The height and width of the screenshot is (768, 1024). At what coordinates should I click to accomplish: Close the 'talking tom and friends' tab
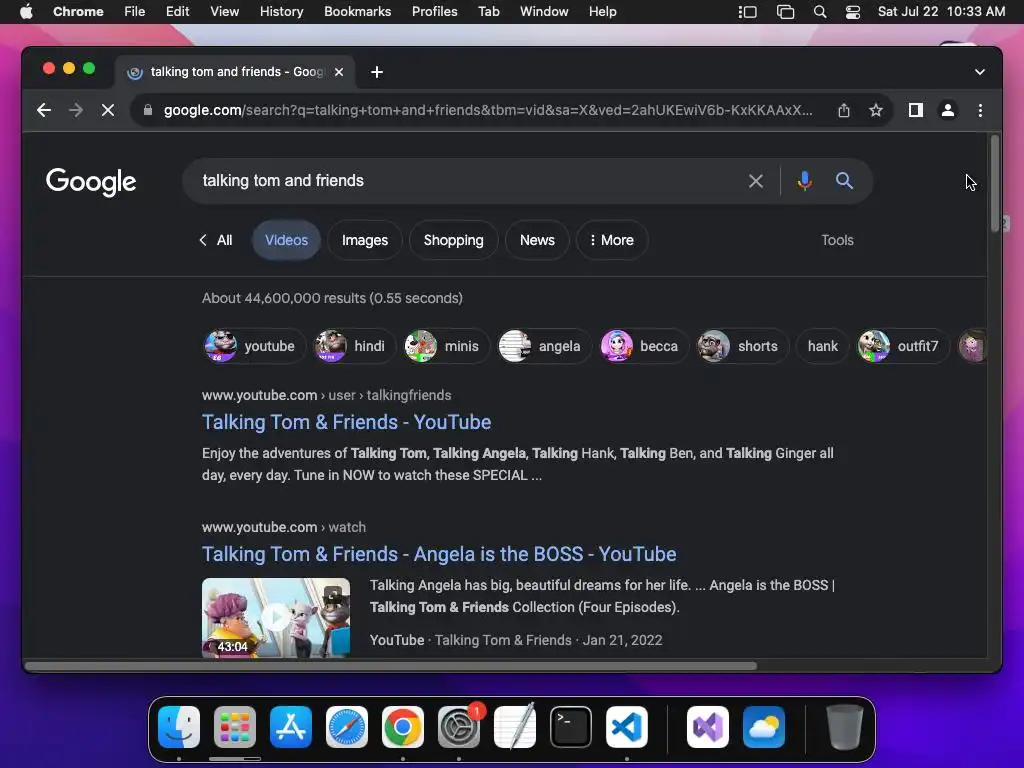(x=339, y=72)
